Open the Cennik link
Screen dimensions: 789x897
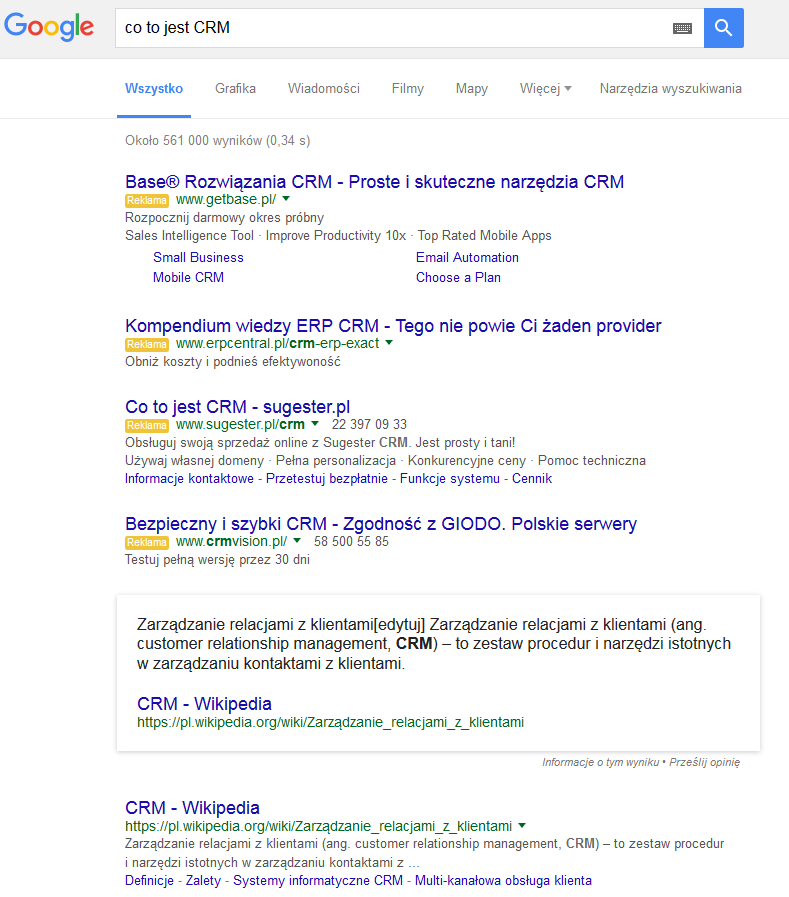click(532, 479)
